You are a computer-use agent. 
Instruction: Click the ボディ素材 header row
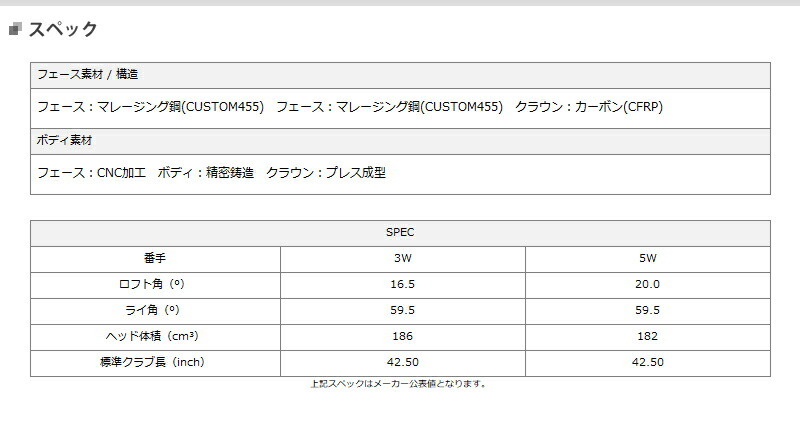pos(401,141)
